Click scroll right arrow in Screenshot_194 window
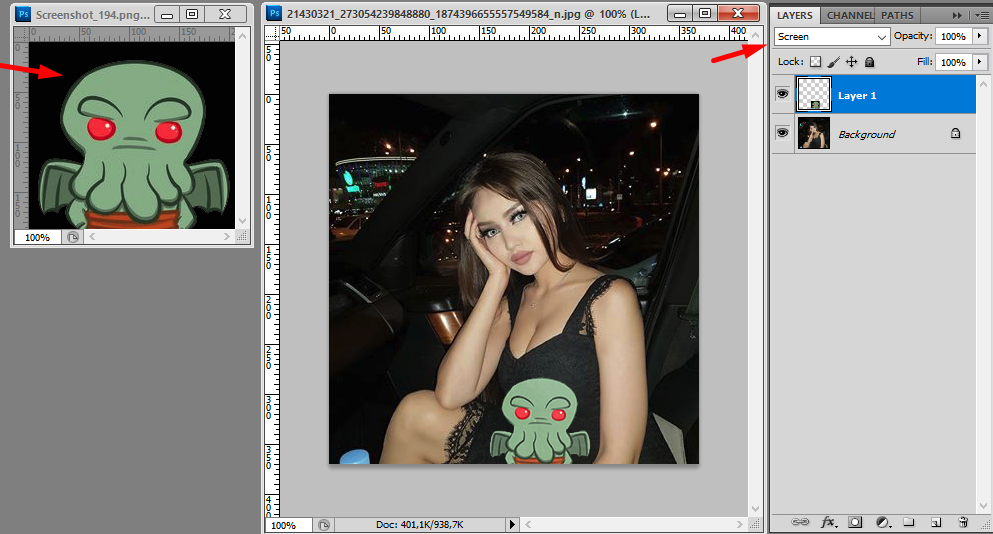This screenshot has height=534, width=993. [x=227, y=237]
